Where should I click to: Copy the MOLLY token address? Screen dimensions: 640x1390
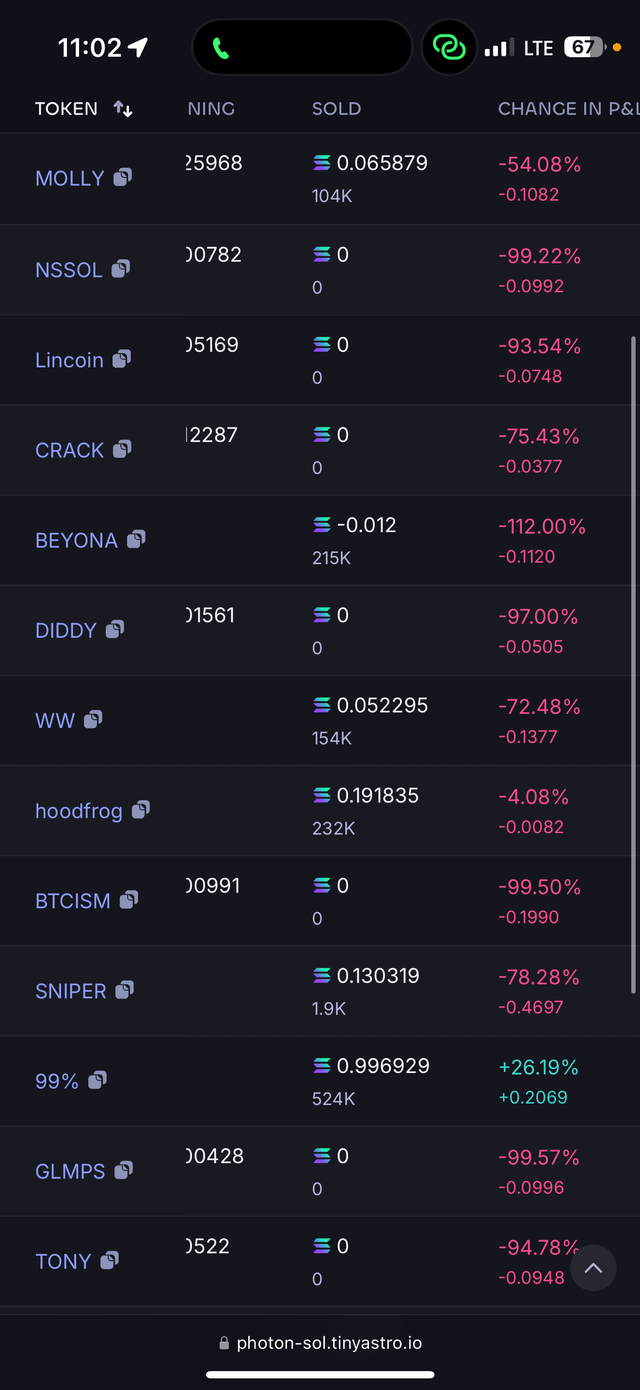point(122,177)
